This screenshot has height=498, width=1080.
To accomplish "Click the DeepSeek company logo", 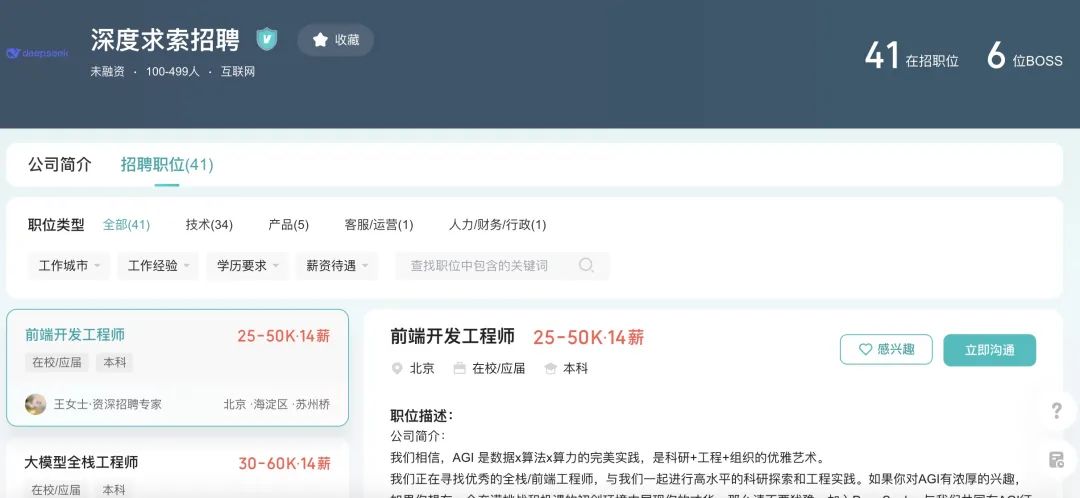I will click(37, 53).
